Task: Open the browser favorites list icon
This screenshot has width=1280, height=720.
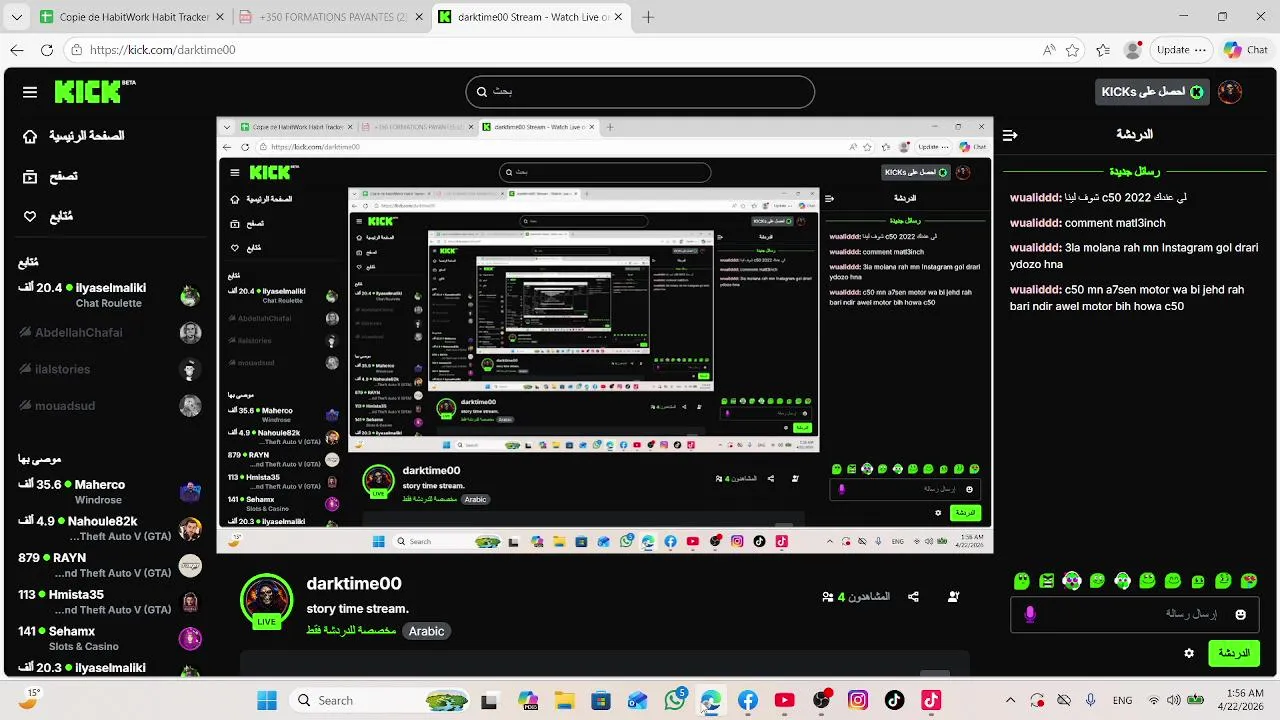Action: (1103, 50)
